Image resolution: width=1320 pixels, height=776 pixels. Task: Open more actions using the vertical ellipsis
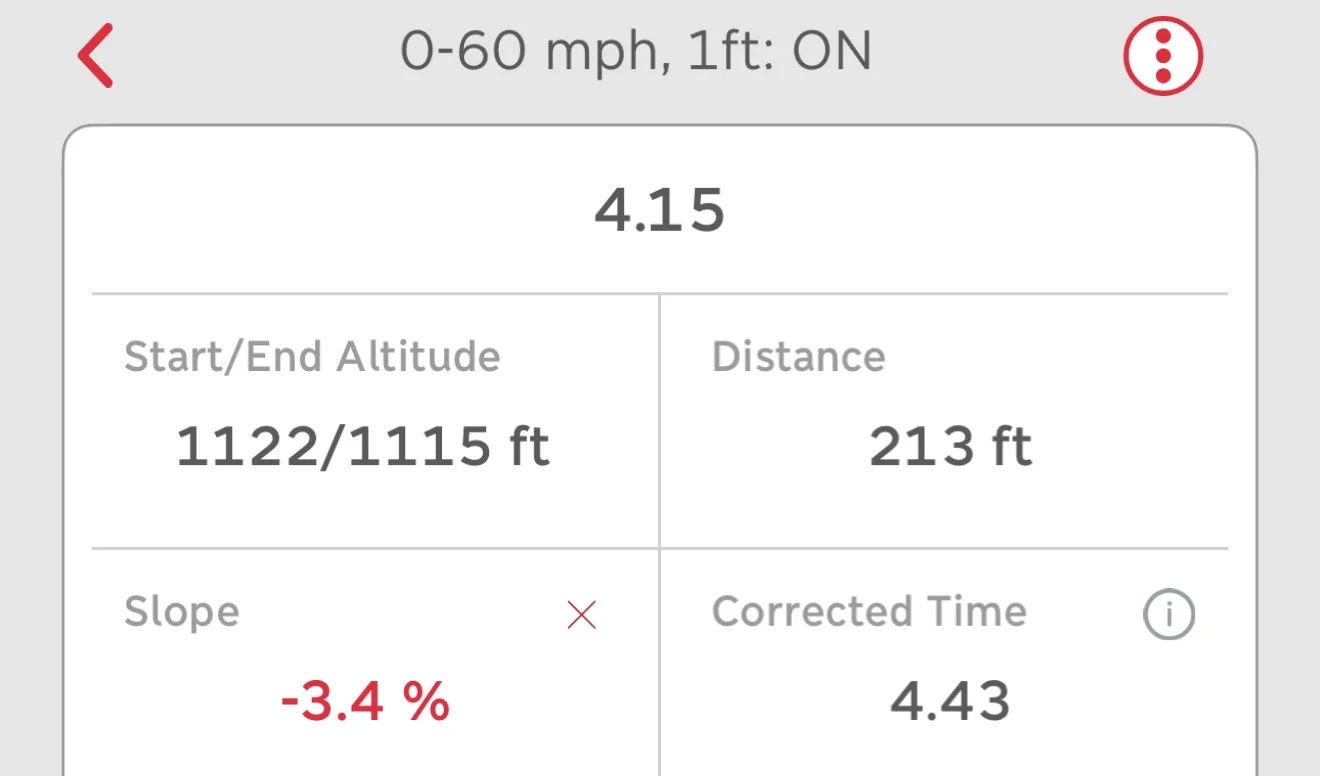point(1162,55)
